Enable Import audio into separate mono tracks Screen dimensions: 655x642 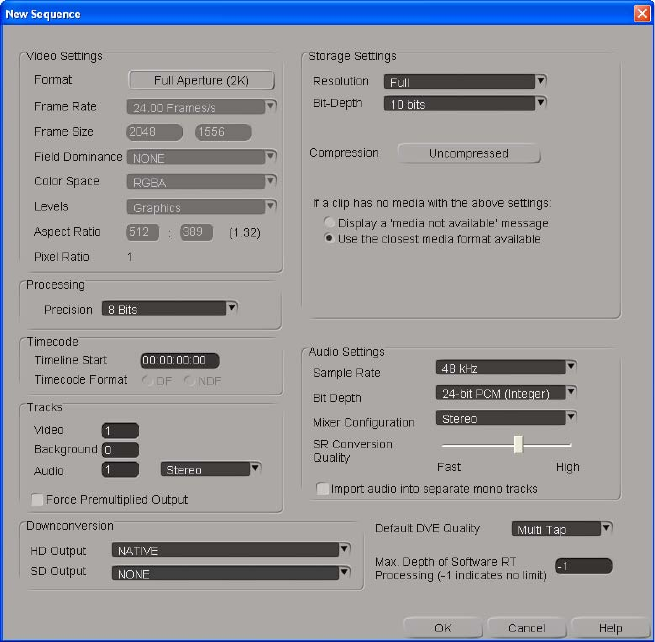[322, 489]
